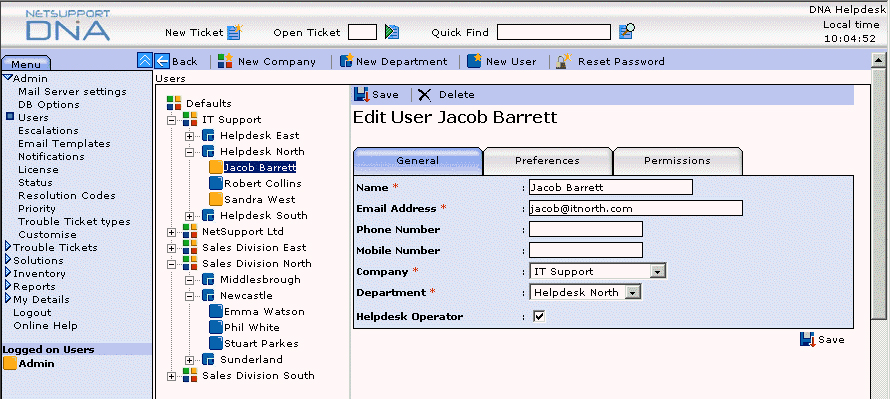Click the Trouble Ticket types link
The width and height of the screenshot is (890, 399).
coord(74,221)
